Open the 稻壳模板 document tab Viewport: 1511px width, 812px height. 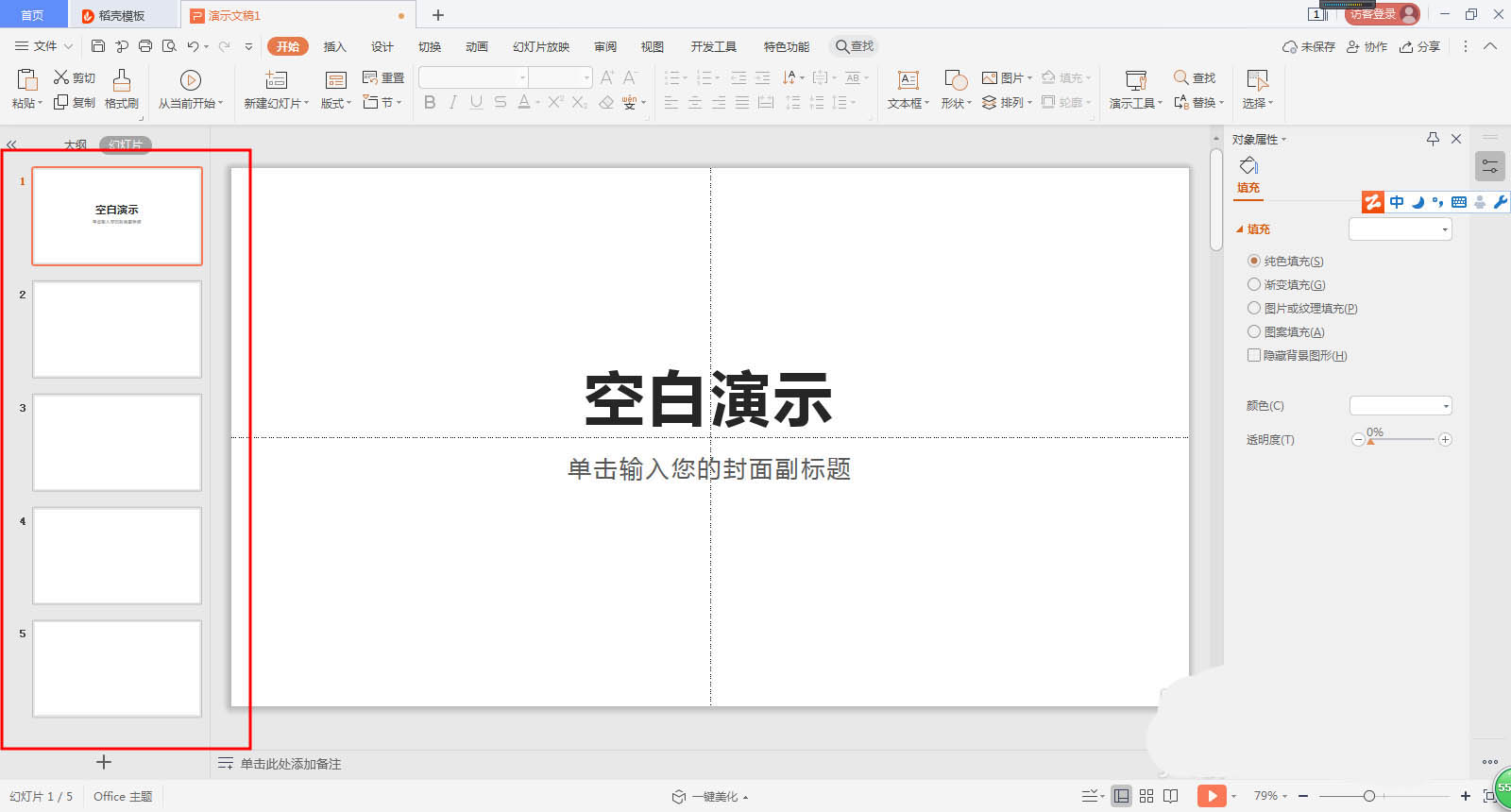[x=123, y=15]
